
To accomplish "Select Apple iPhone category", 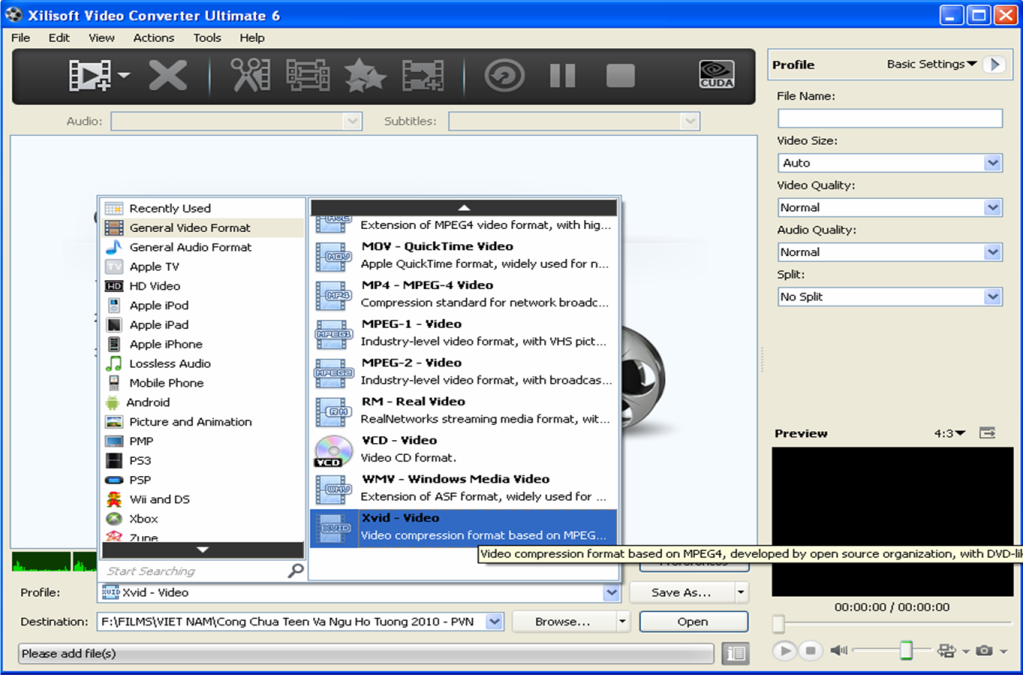I will [203, 344].
